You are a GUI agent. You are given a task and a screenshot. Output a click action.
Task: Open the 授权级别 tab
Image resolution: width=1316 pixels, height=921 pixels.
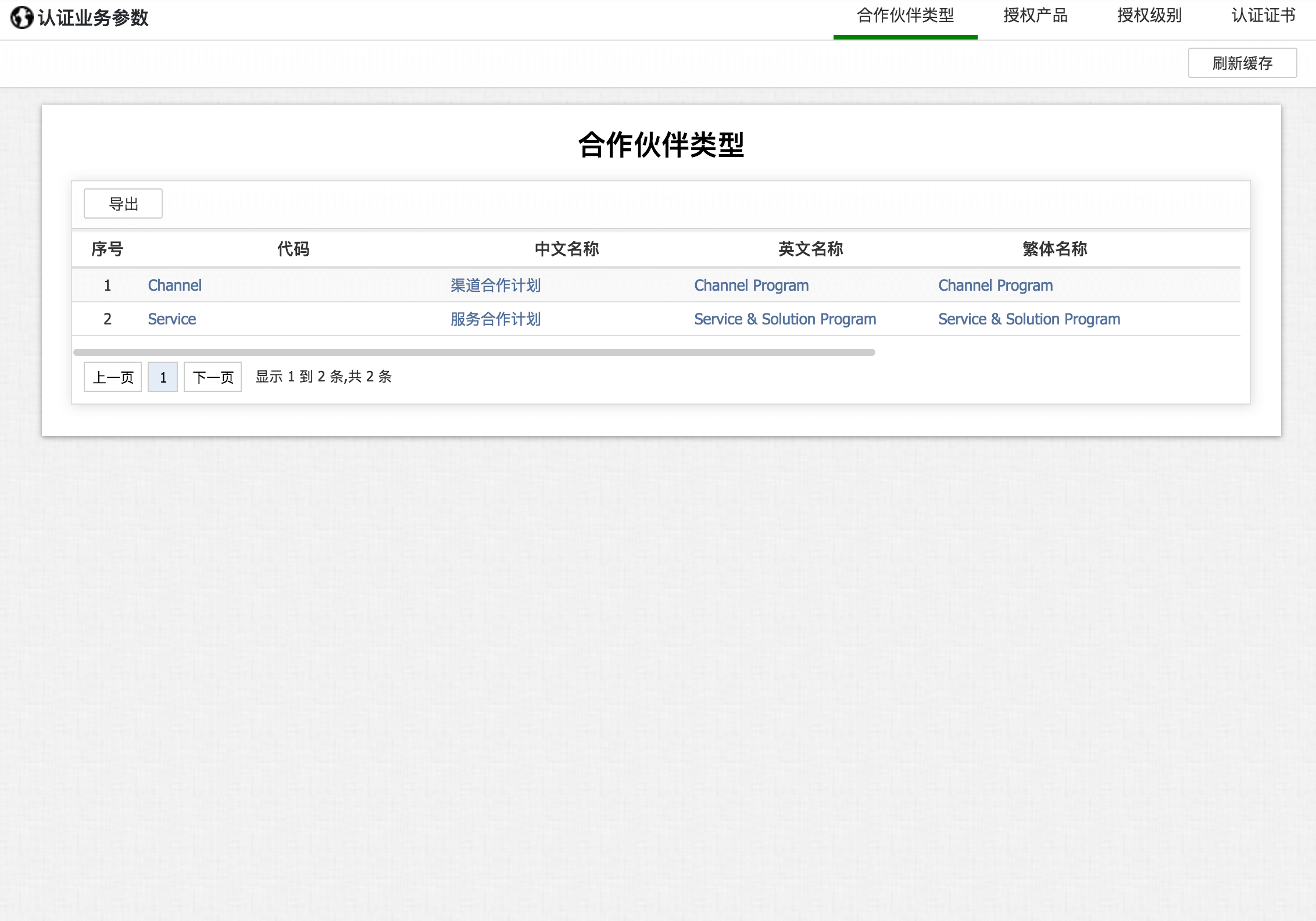click(1149, 16)
